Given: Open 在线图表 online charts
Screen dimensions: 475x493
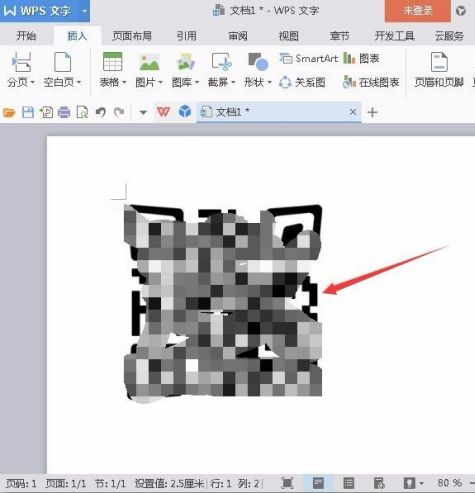Looking at the screenshot, I should 371,82.
